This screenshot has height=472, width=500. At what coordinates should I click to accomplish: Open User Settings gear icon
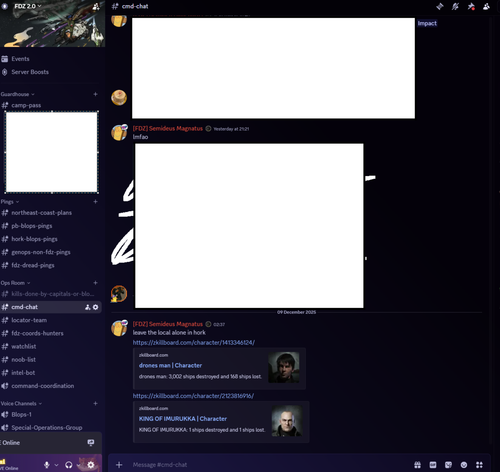[91, 465]
